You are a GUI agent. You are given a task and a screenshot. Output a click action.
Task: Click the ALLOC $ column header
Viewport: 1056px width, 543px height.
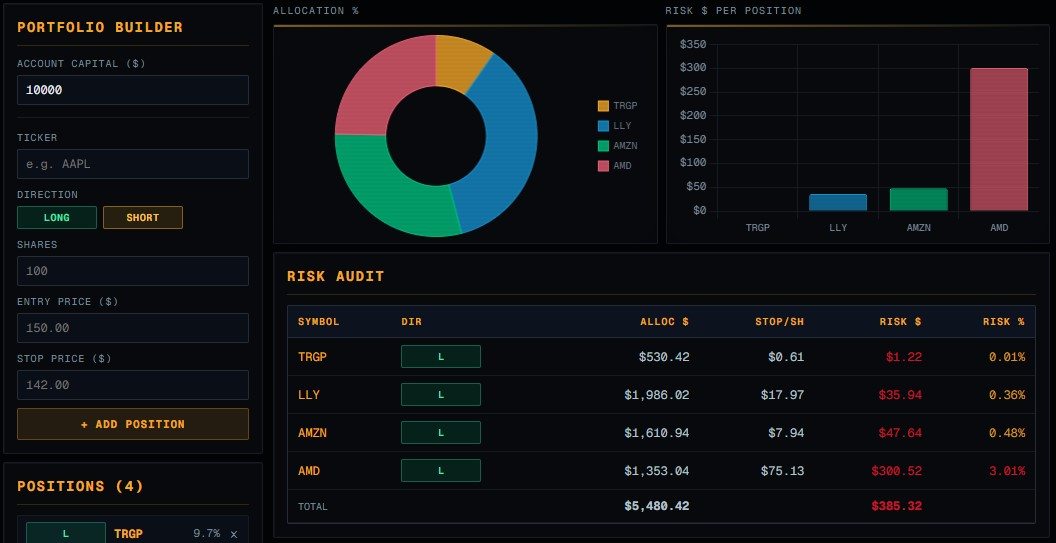click(664, 322)
